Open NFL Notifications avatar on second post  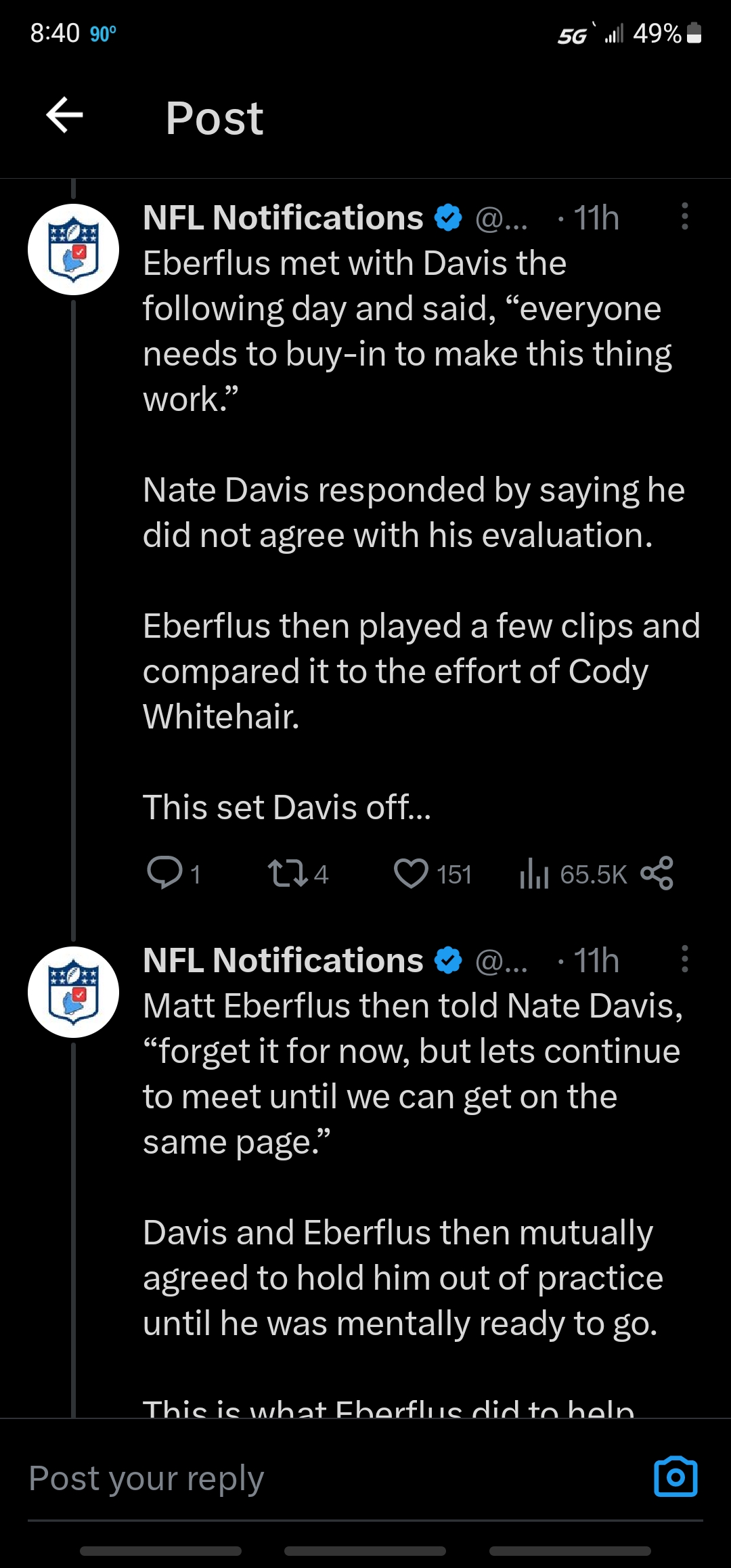point(73,992)
